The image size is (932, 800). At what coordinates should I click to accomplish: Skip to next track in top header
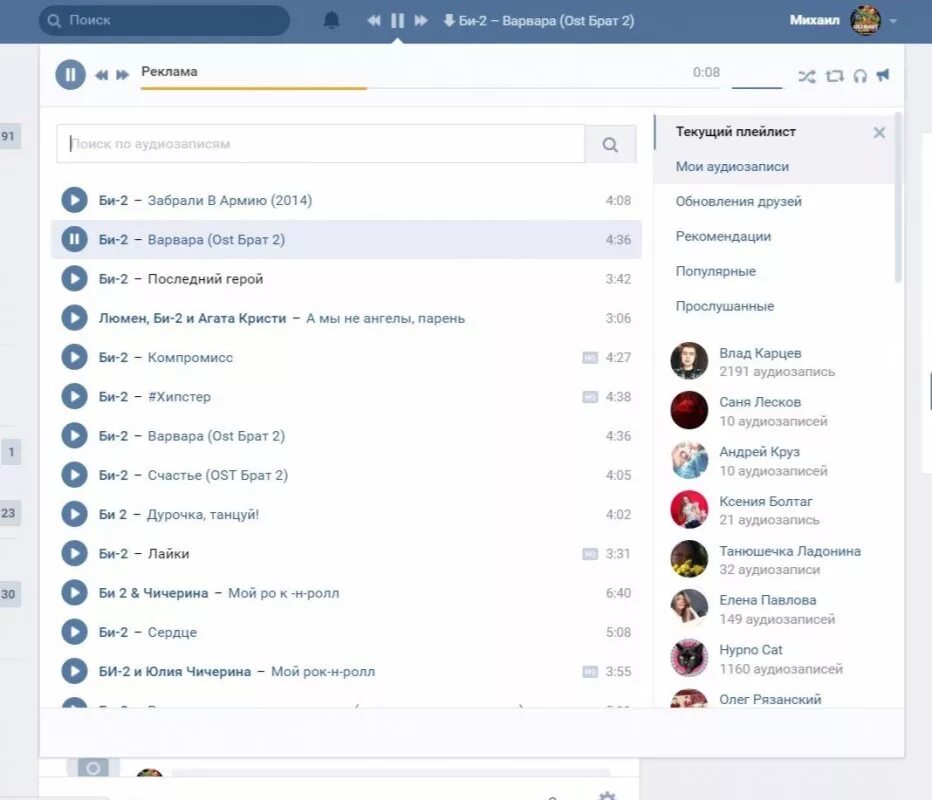coord(421,21)
